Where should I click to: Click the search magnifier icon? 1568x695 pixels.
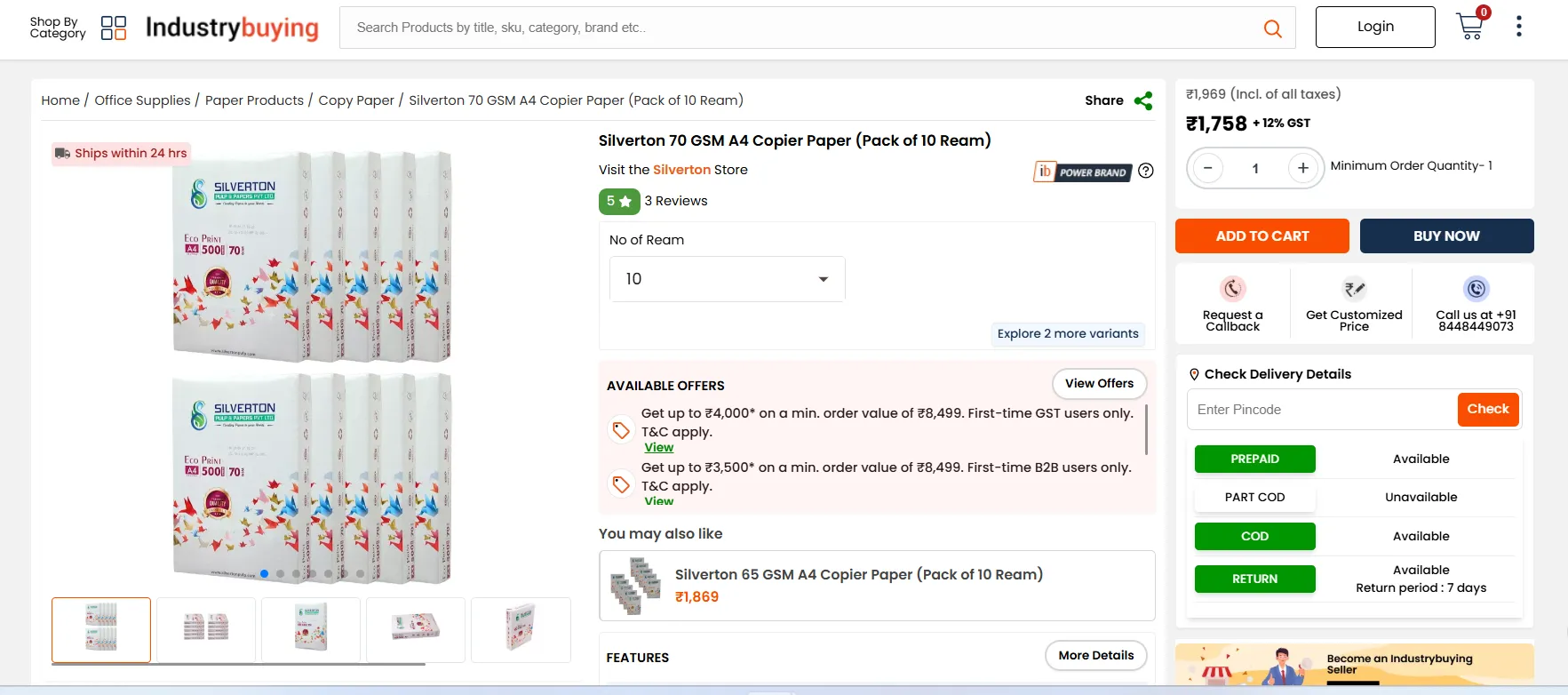(x=1272, y=28)
